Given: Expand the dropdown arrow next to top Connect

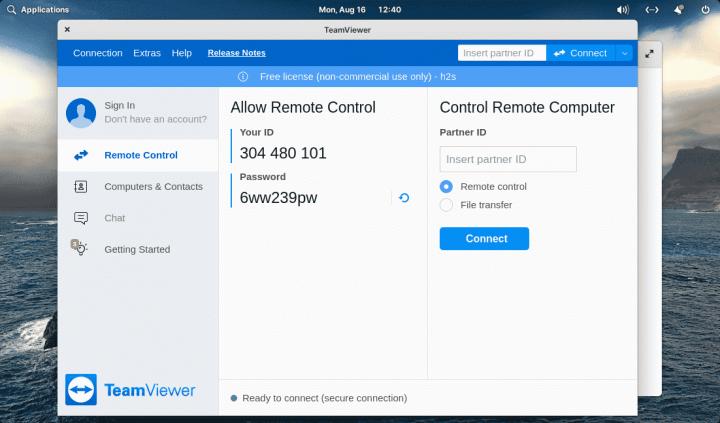Looking at the screenshot, I should point(625,53).
